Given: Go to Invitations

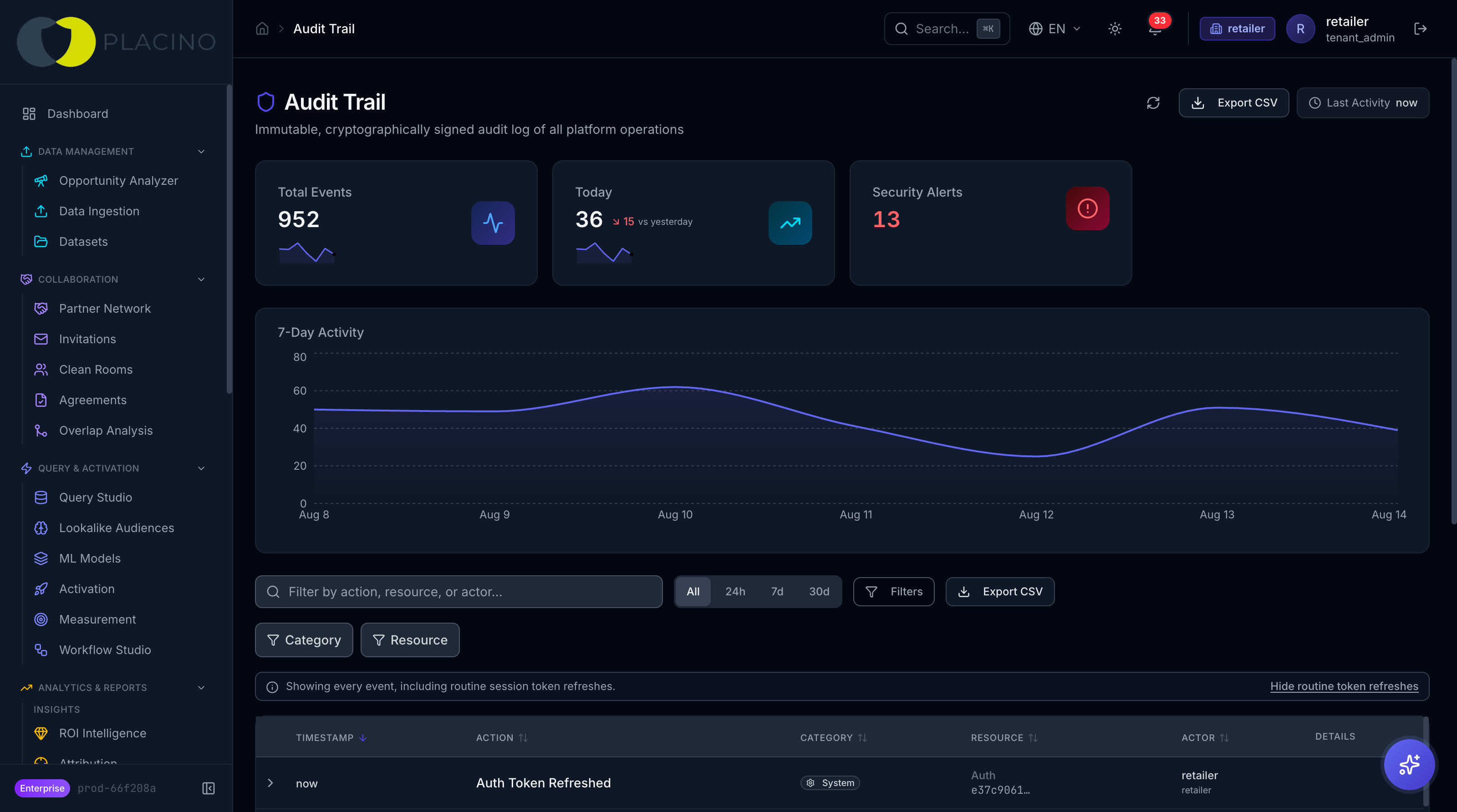Looking at the screenshot, I should [x=87, y=339].
